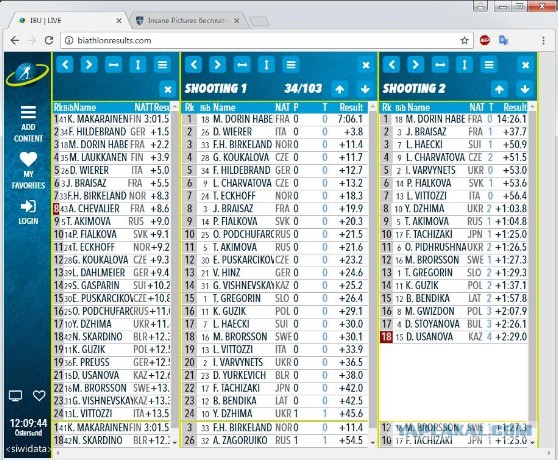The image size is (558, 460).
Task: Click down arrow in Shooting 2 header
Action: click(525, 89)
